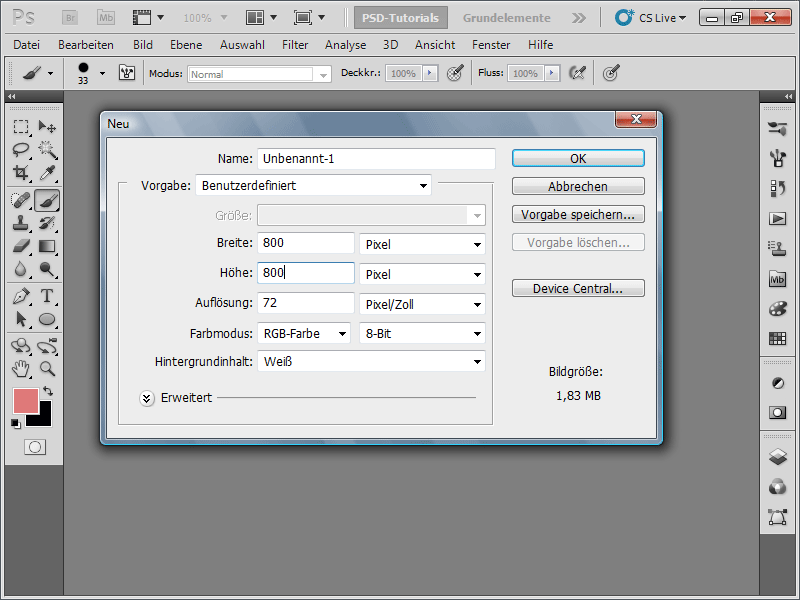Open the RGB-Farbe color mode dropdown
This screenshot has width=800, height=600.
point(304,334)
